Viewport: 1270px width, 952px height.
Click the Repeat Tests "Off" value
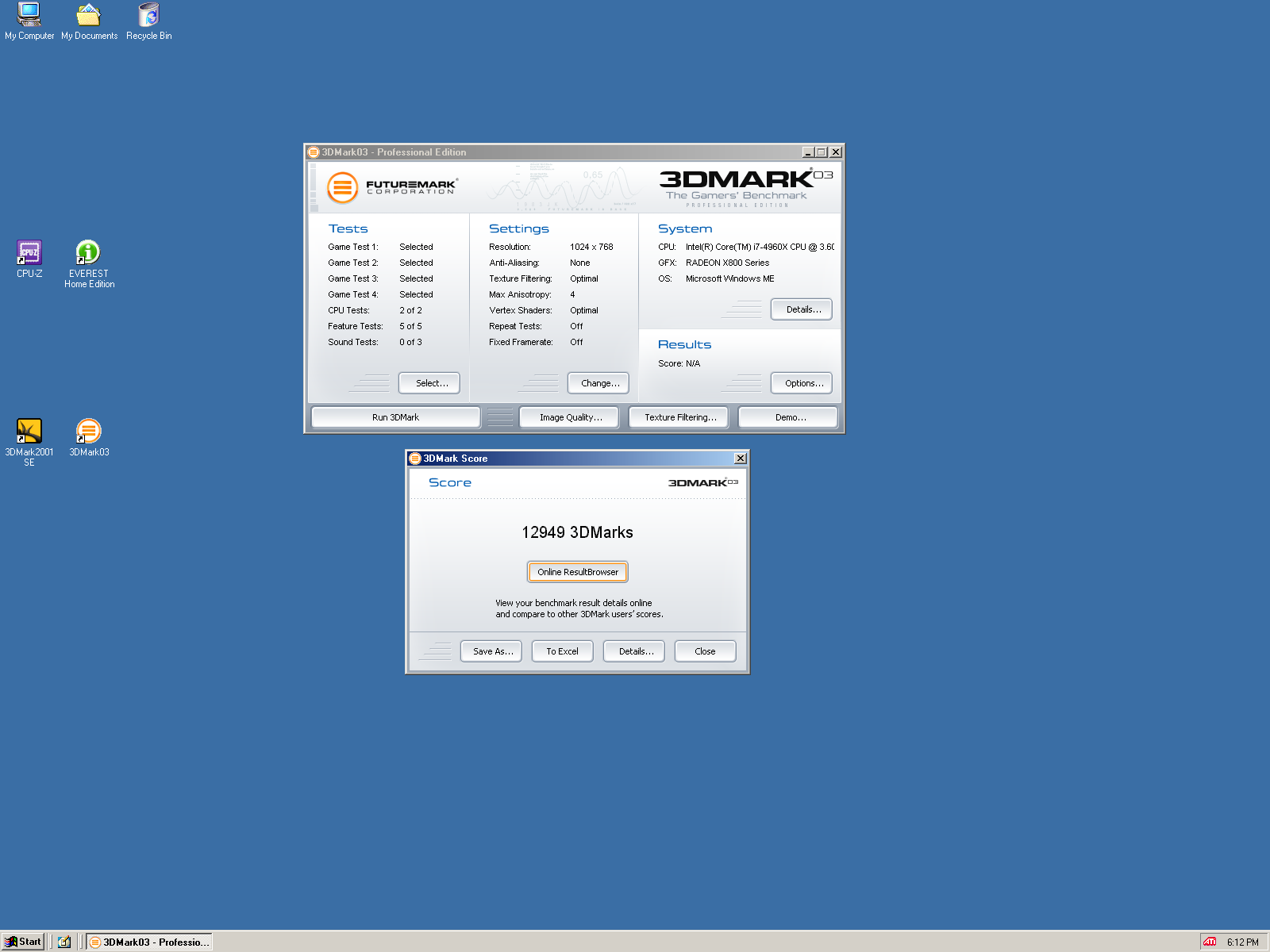tap(576, 326)
